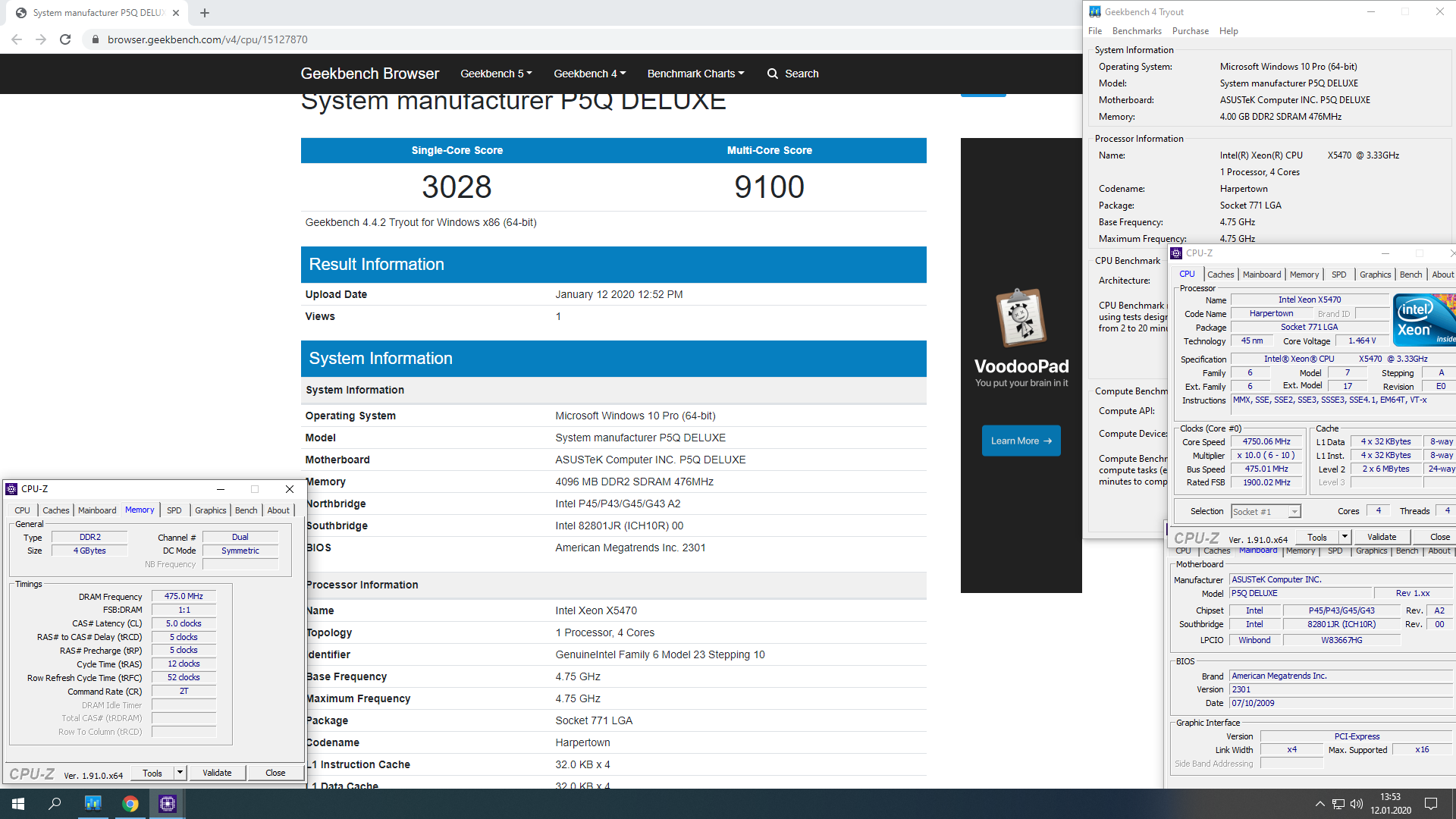This screenshot has height=819, width=1456.
Task: Go back with the browser back arrow
Action: [x=17, y=39]
